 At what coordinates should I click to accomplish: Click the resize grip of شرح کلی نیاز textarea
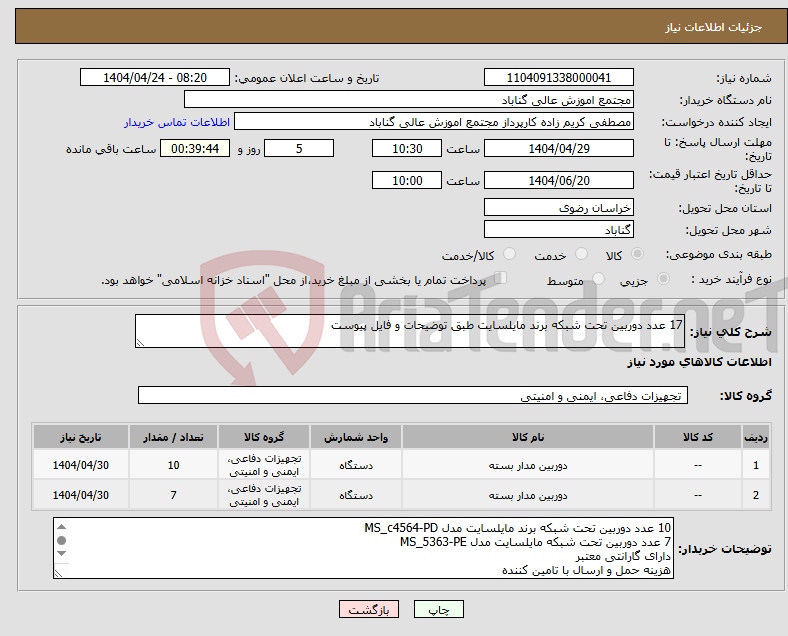pos(140,343)
